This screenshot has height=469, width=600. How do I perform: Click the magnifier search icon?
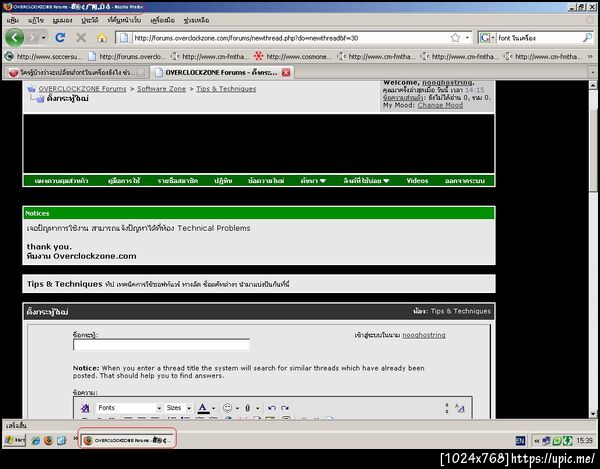tap(587, 37)
